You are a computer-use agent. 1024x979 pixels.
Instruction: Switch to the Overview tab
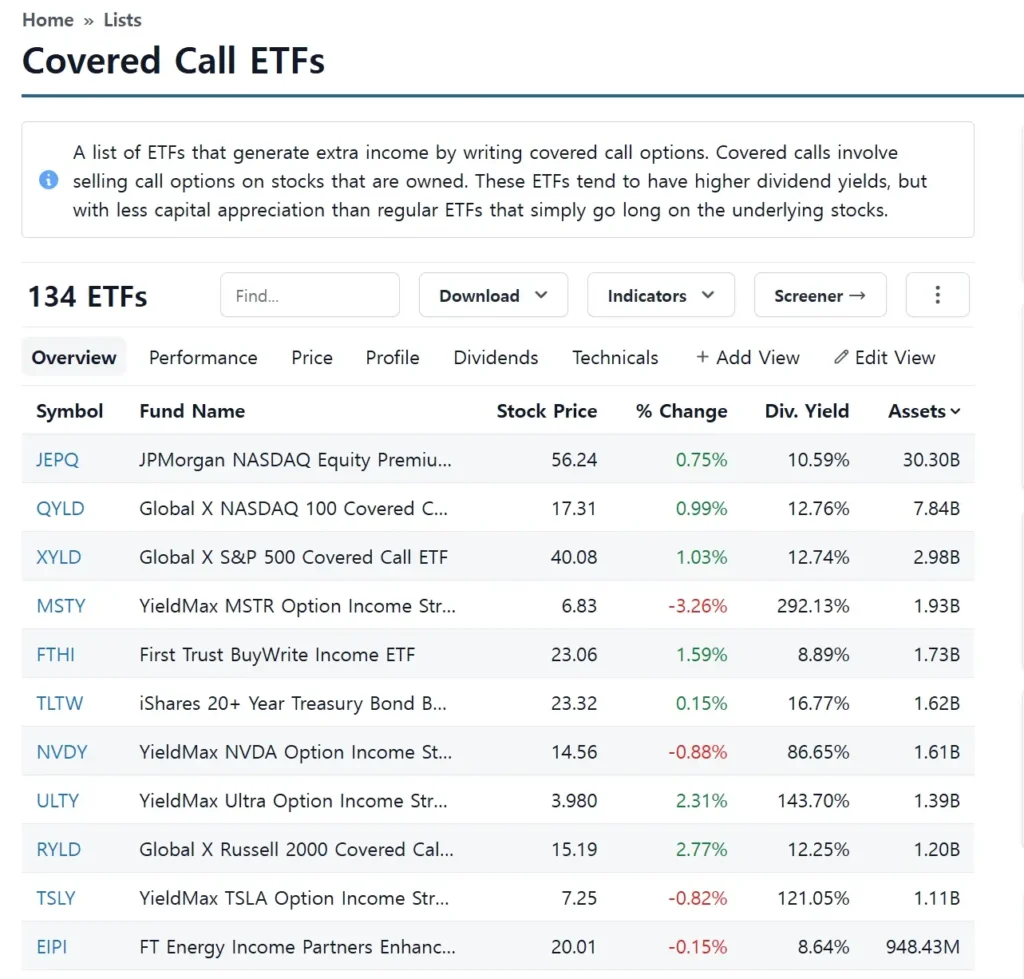click(73, 357)
